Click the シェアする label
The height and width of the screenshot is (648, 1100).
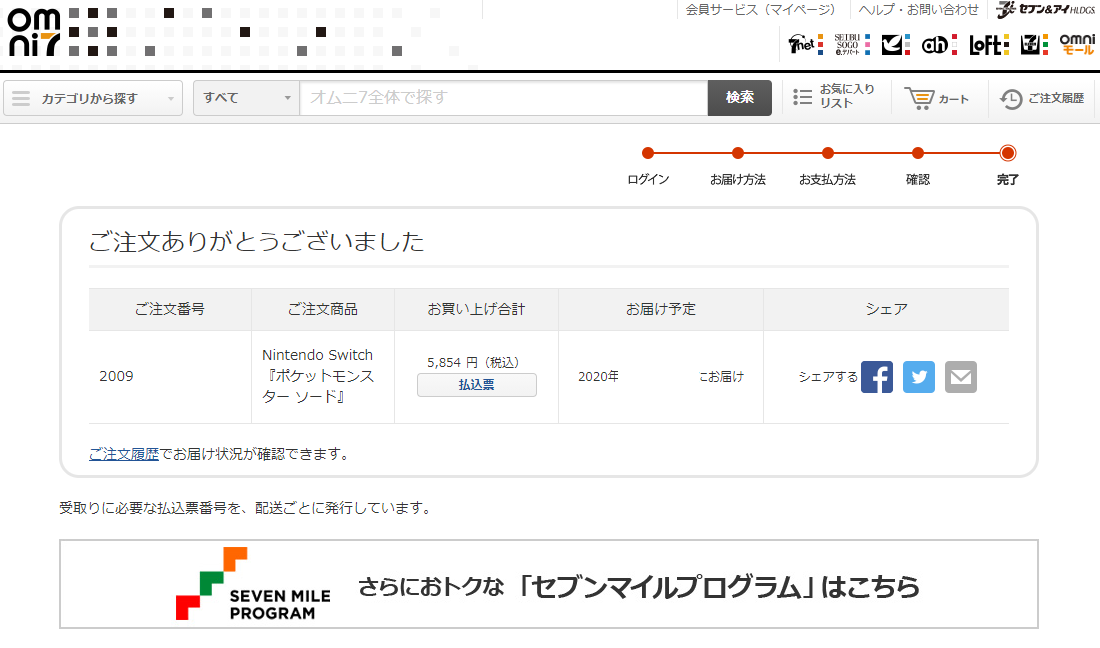coord(828,377)
